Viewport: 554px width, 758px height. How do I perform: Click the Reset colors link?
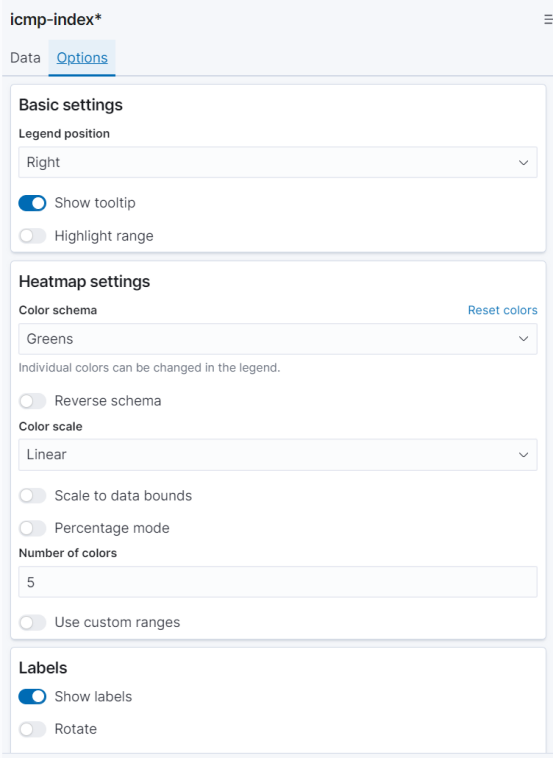(x=502, y=310)
